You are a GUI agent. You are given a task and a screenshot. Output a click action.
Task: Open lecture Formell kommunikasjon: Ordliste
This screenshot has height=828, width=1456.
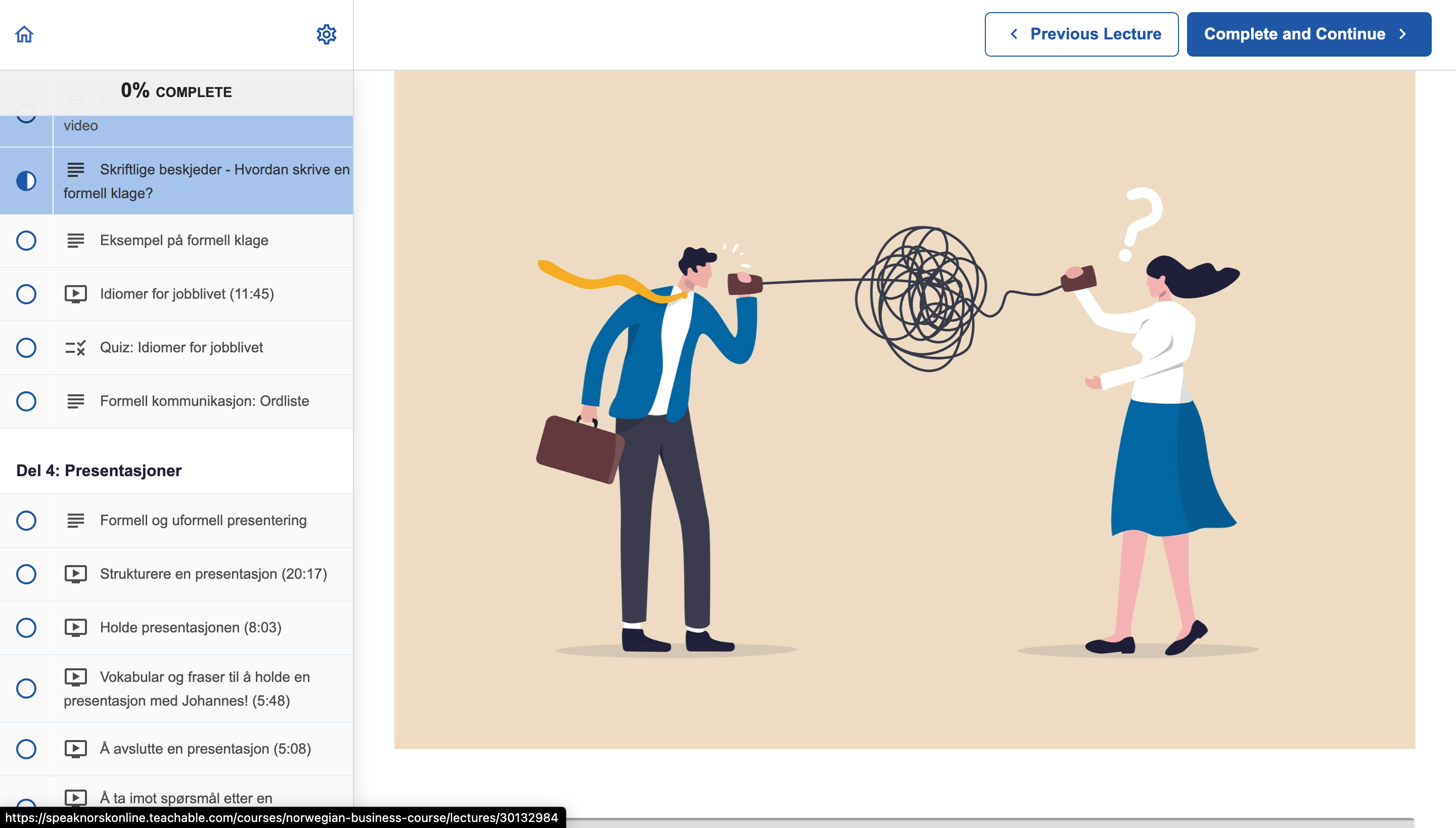[176, 401]
